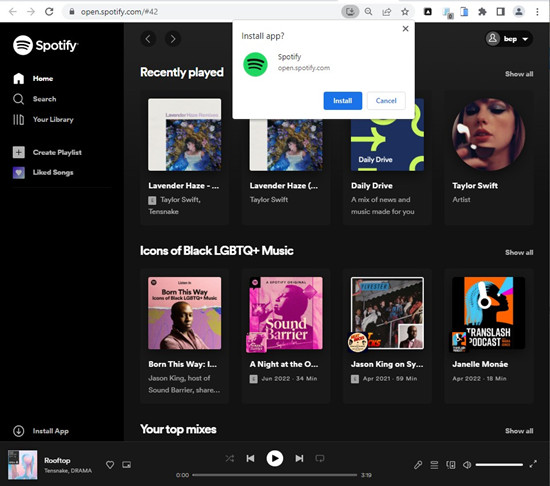The image size is (550, 486).
Task: Show all Recently played items
Action: [x=519, y=74]
